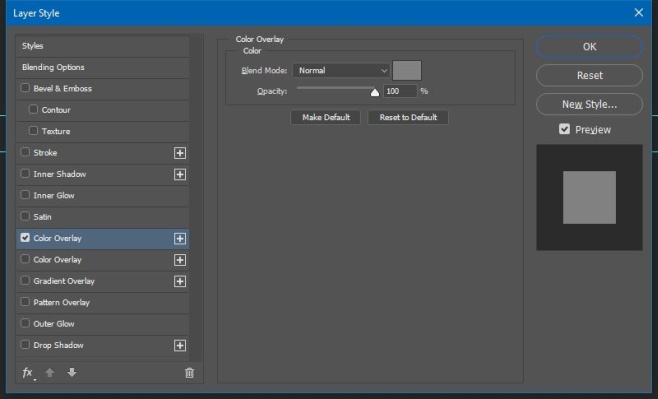
Task: Move effect up with the arrow icon
Action: (x=50, y=372)
